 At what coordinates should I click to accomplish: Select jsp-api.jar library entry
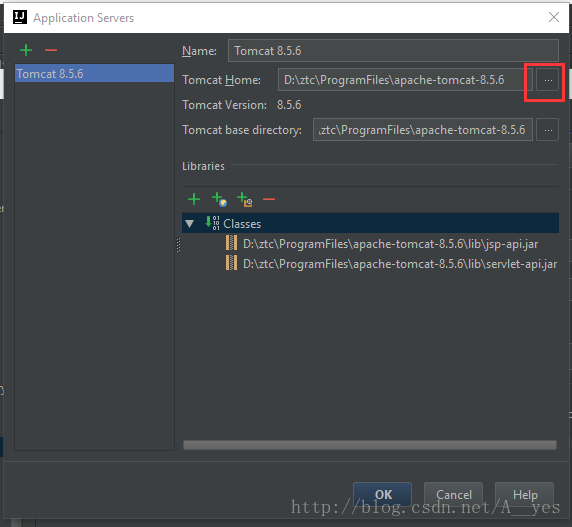coord(391,244)
